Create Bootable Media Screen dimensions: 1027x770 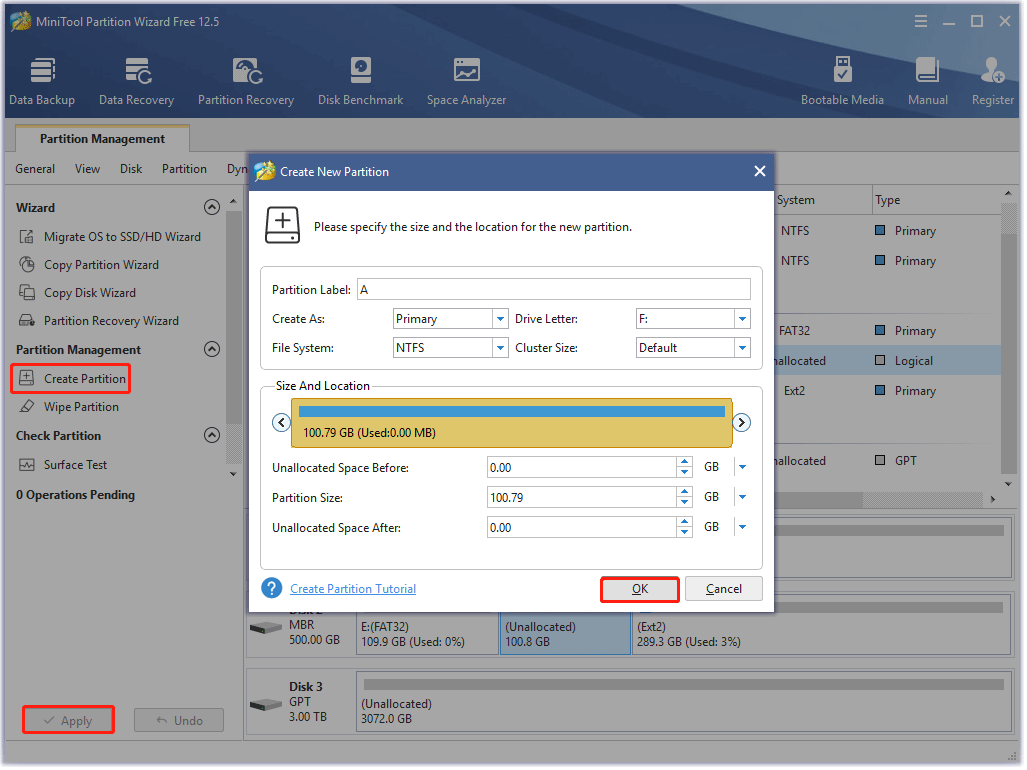point(844,82)
